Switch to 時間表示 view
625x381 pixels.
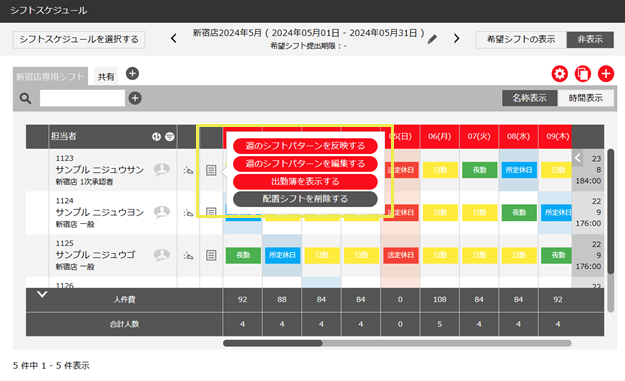pyautogui.click(x=586, y=98)
